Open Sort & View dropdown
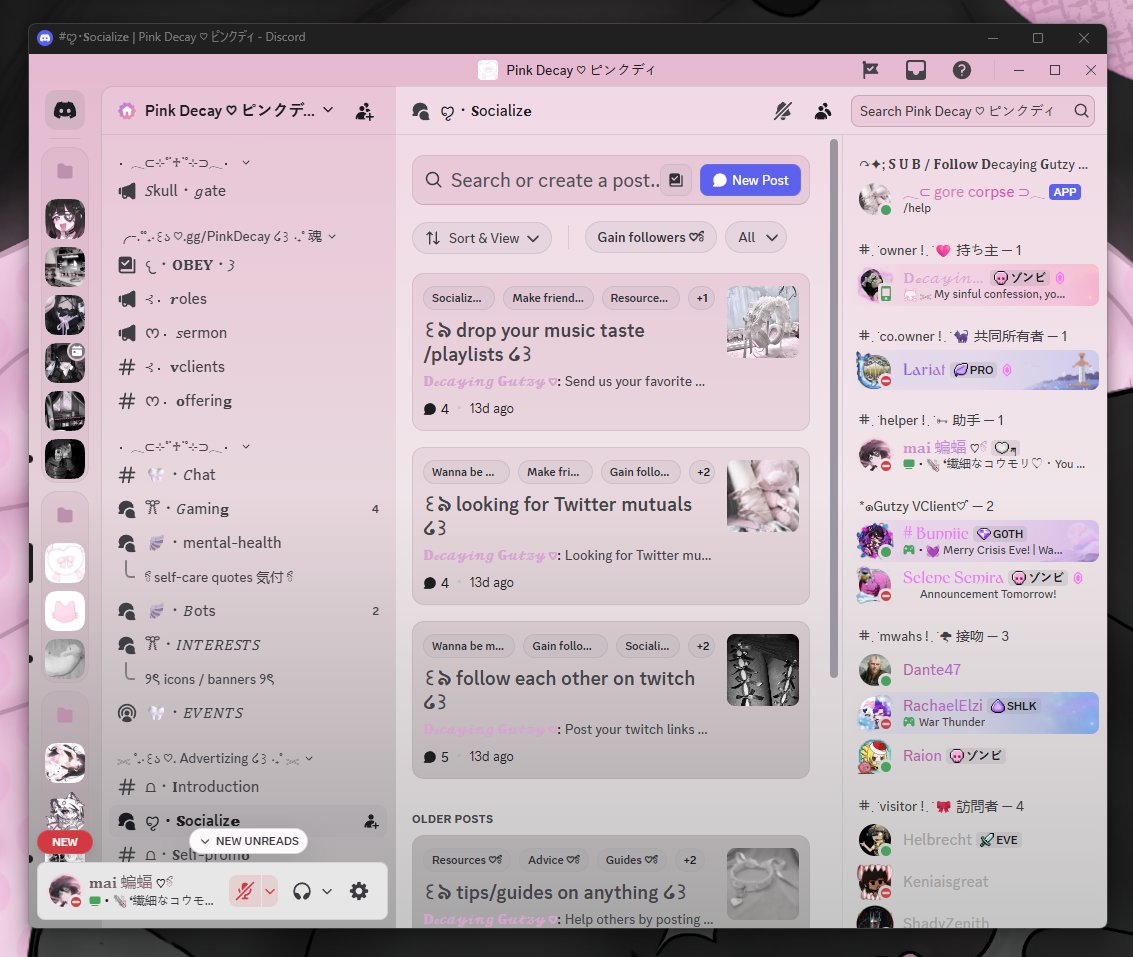This screenshot has height=957, width=1133. pyautogui.click(x=482, y=238)
